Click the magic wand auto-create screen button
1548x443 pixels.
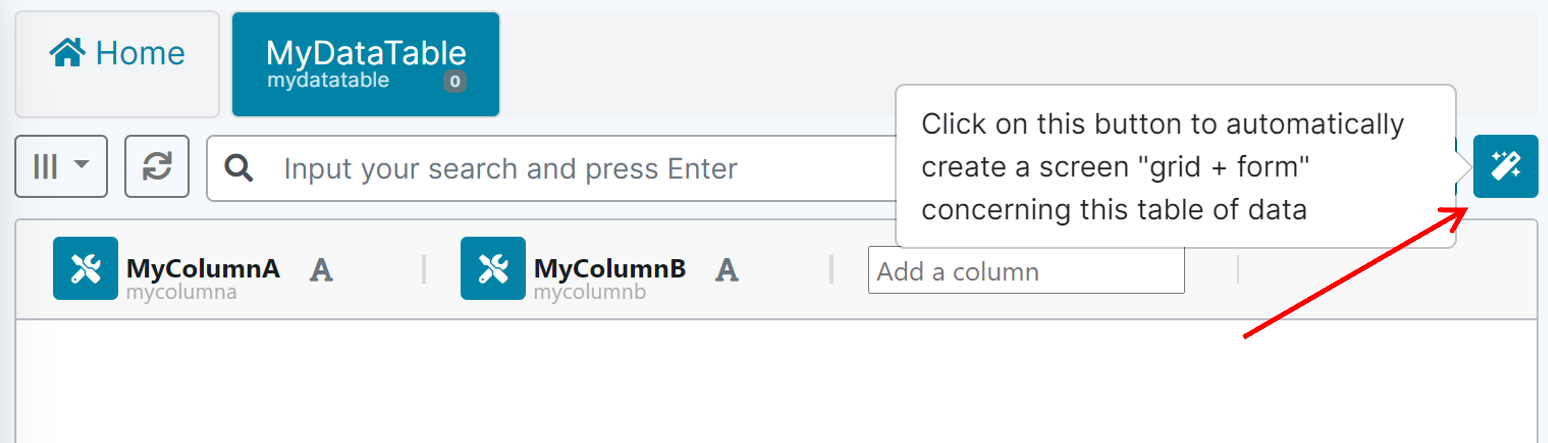tap(1505, 166)
